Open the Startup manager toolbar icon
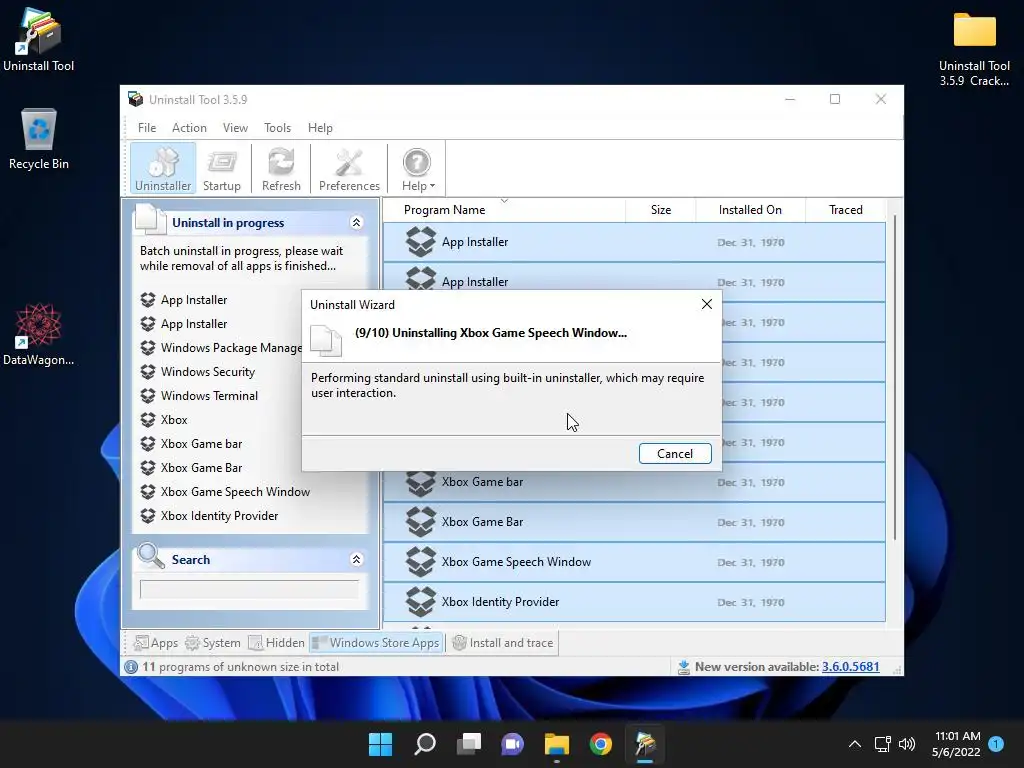Screen dimensions: 1024x768 pos(222,168)
